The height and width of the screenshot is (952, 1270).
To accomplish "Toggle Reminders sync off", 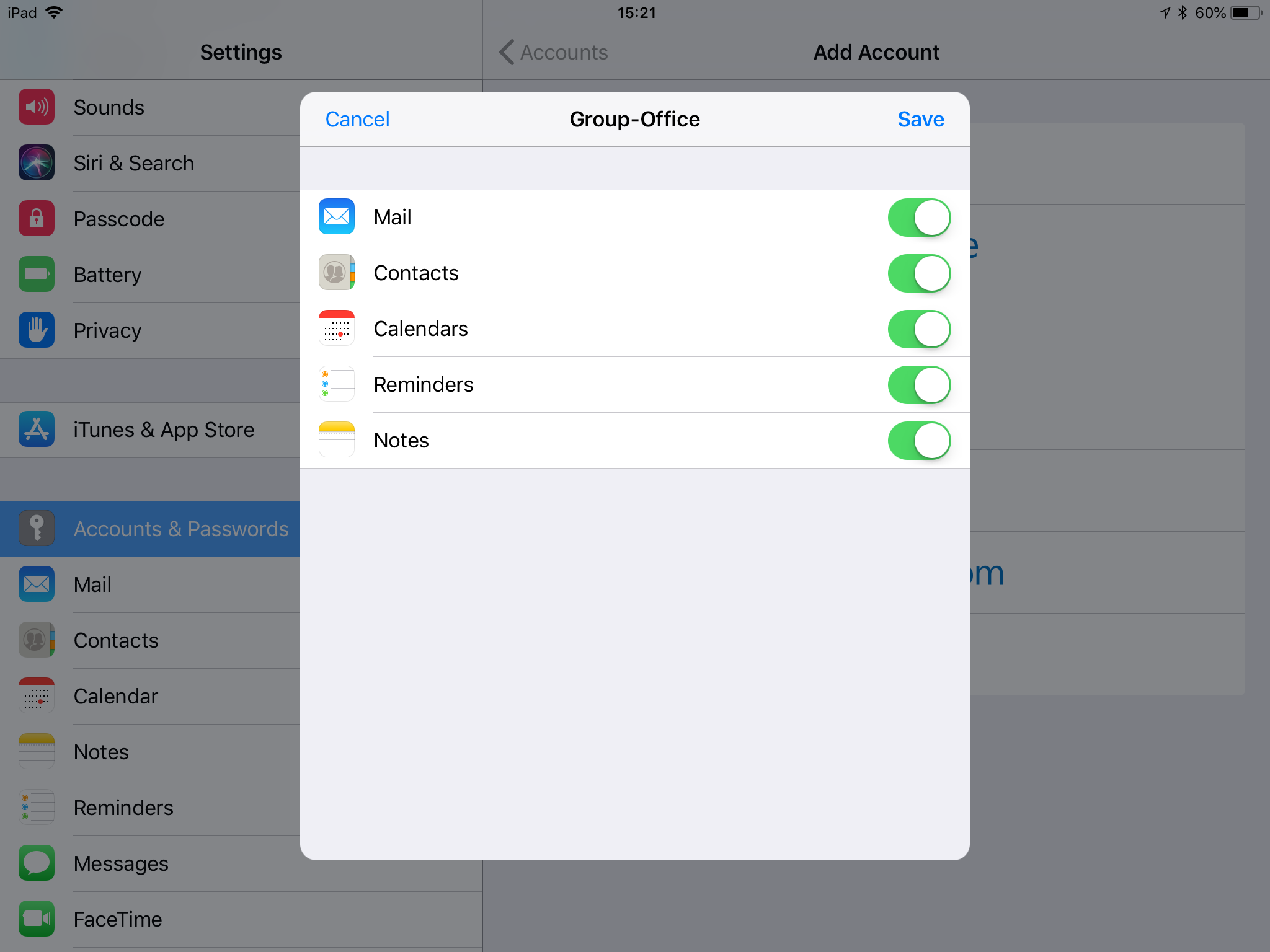I will tap(919, 385).
